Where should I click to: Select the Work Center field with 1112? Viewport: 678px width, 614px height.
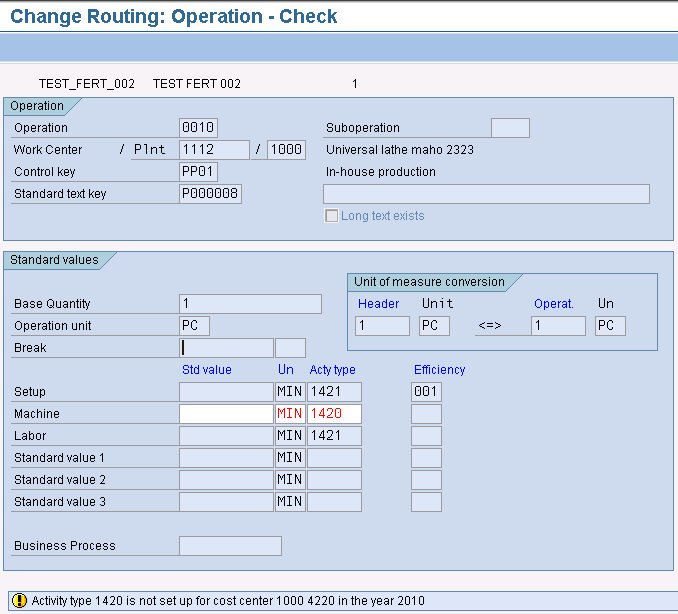click(214, 150)
